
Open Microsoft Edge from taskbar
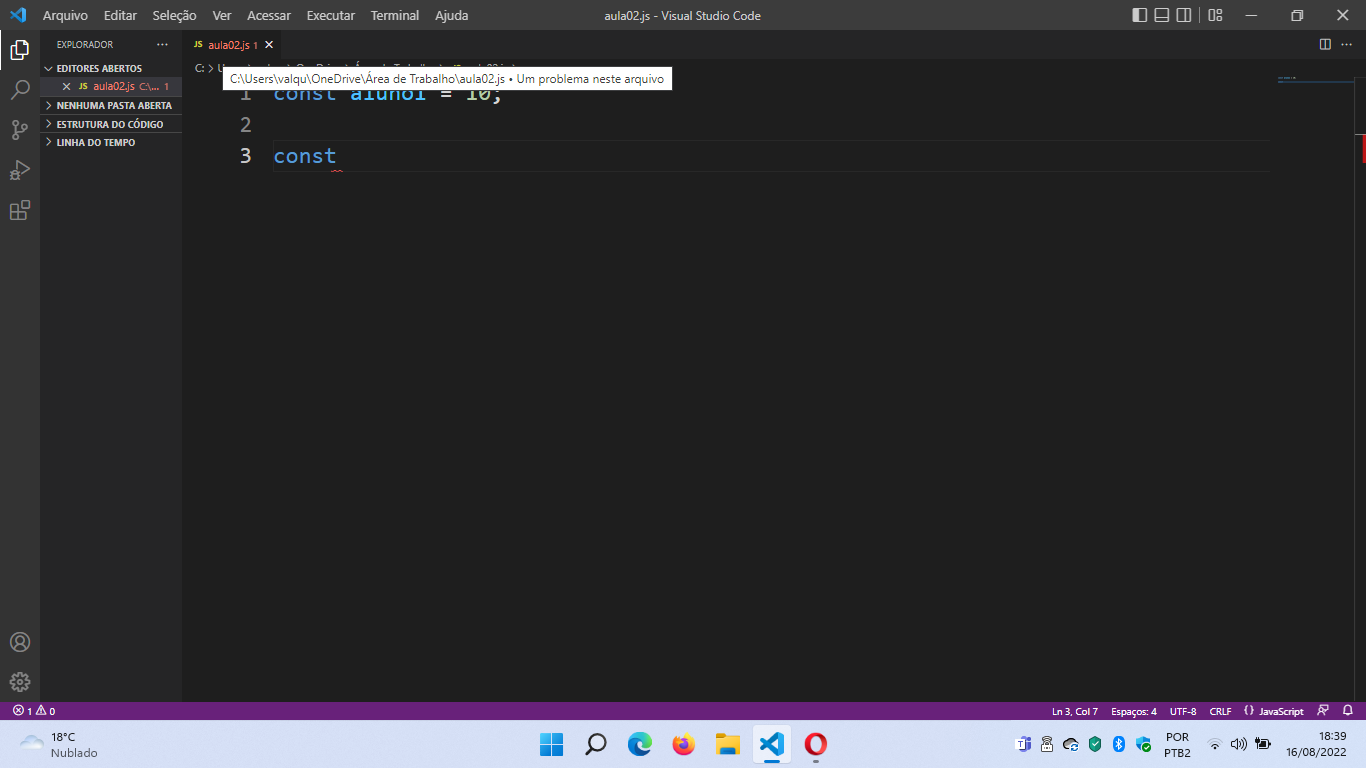[x=639, y=744]
